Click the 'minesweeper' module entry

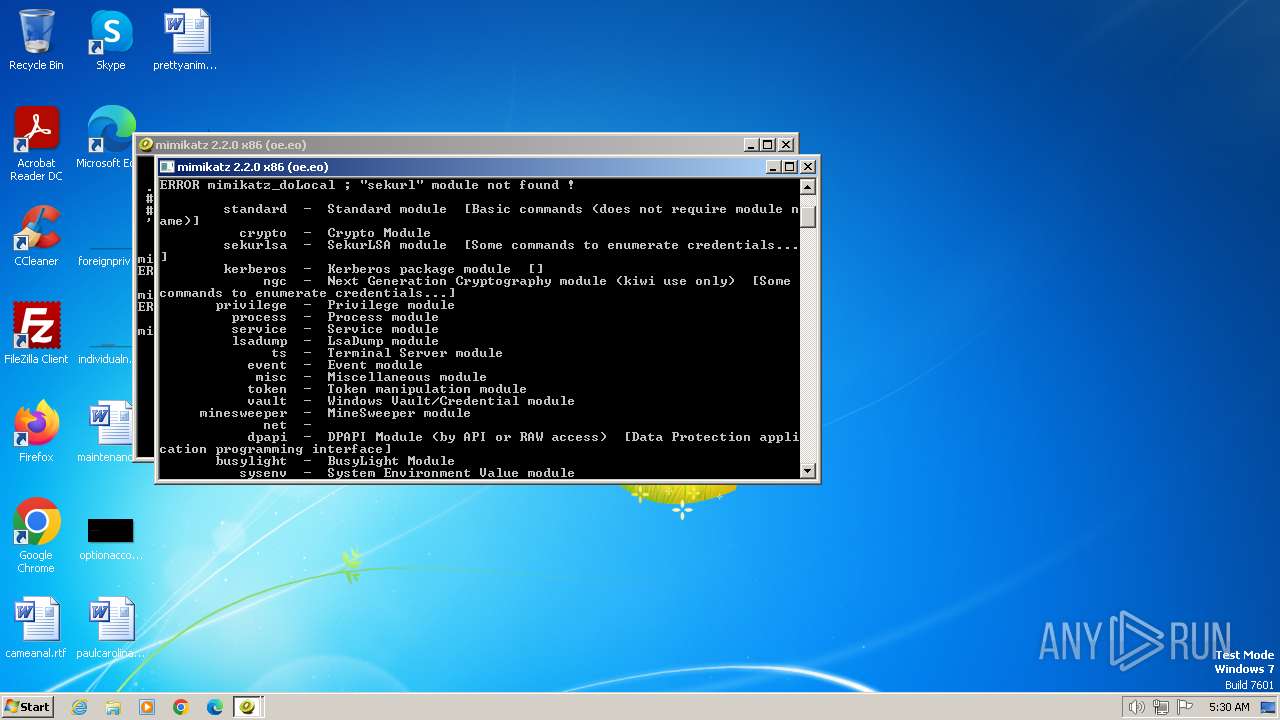tap(335, 413)
